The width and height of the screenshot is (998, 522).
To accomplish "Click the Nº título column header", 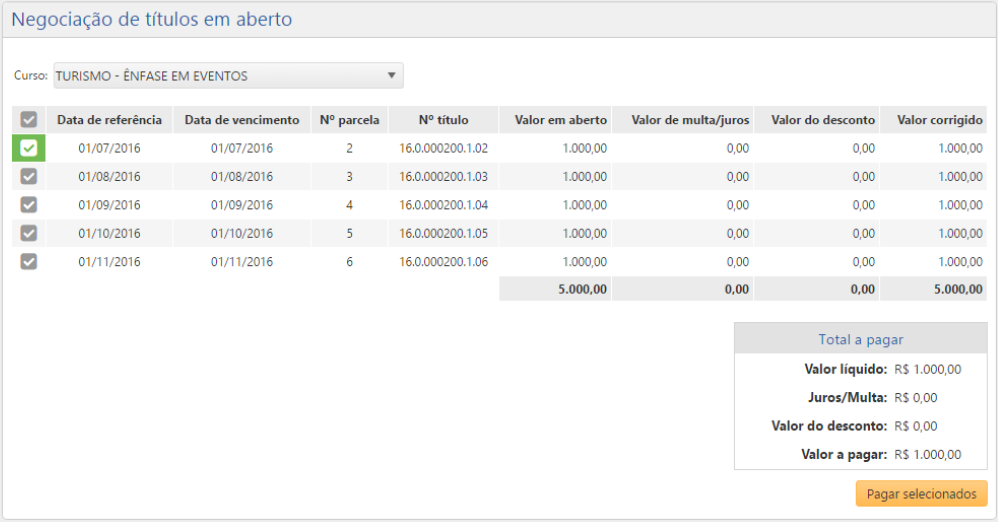I will tap(443, 120).
